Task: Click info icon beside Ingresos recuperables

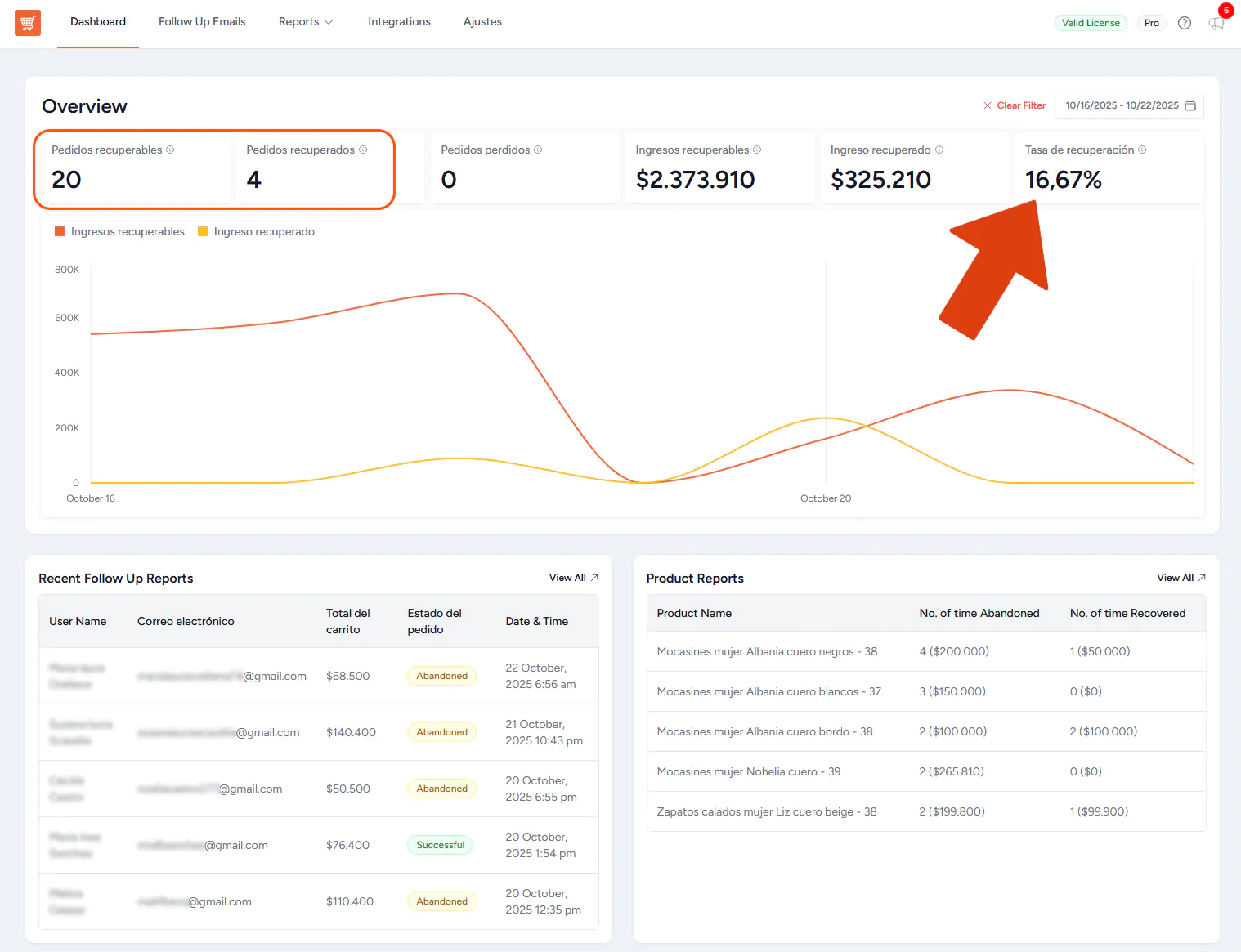Action: pyautogui.click(x=757, y=150)
